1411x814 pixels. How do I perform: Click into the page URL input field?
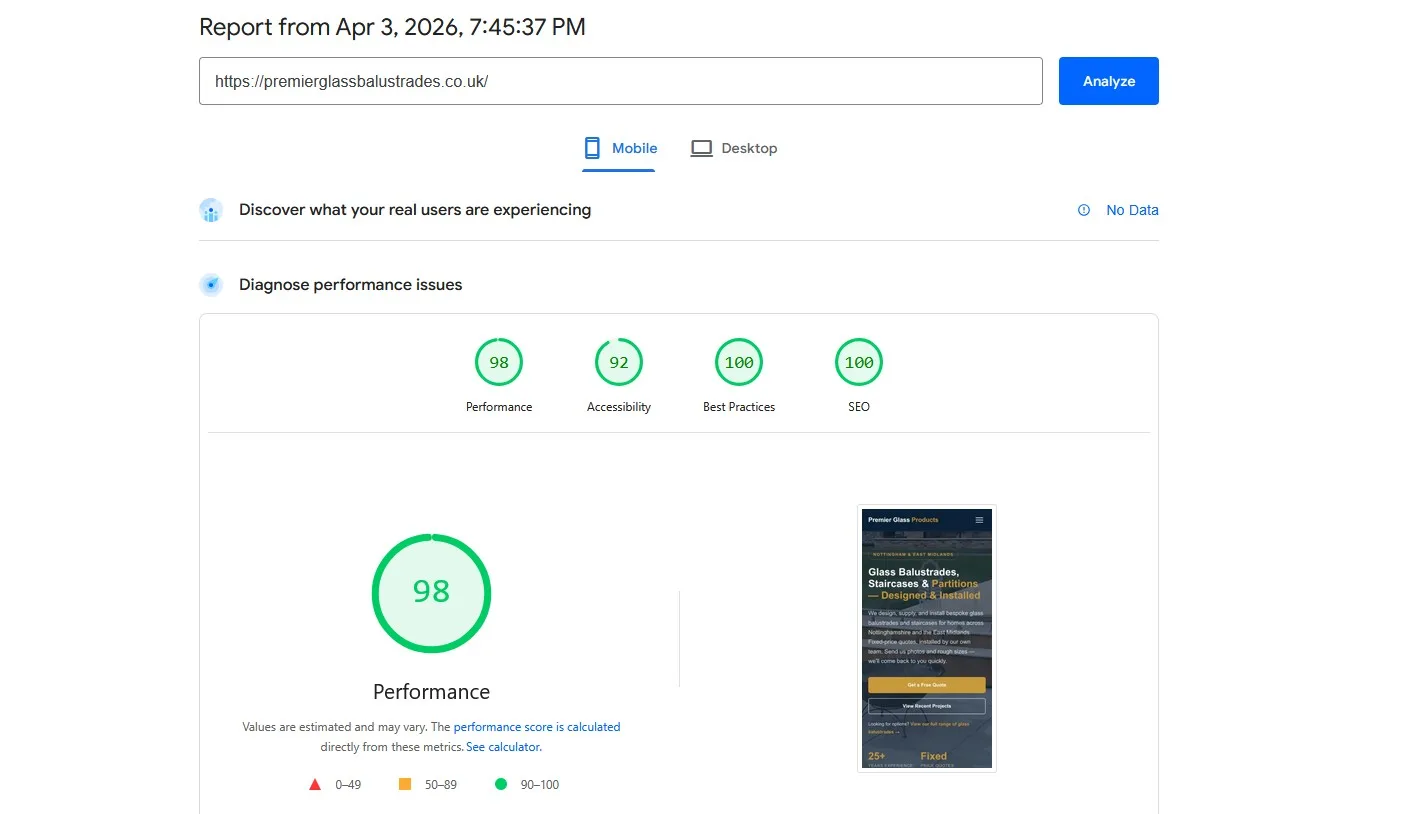point(620,81)
